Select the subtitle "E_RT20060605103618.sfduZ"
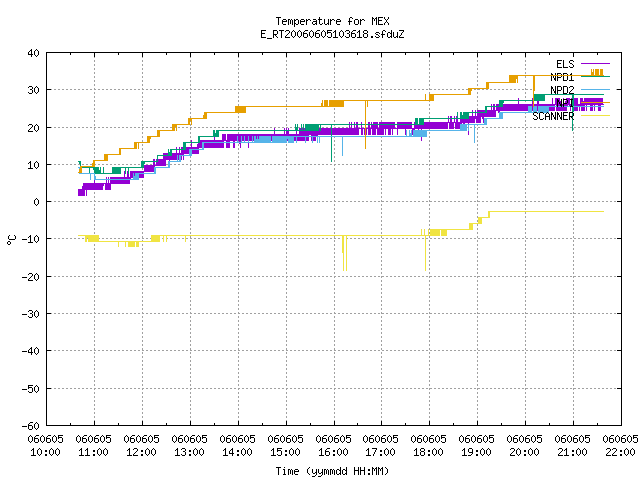The height and width of the screenshot is (480, 640). pos(332,34)
